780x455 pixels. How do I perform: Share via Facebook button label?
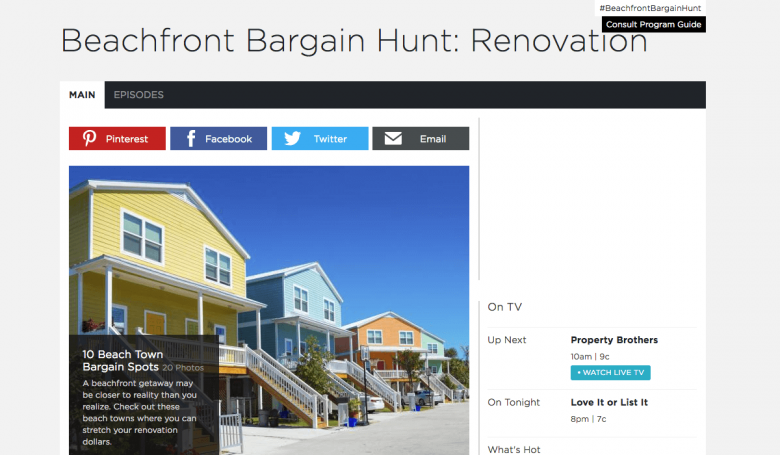pos(228,139)
